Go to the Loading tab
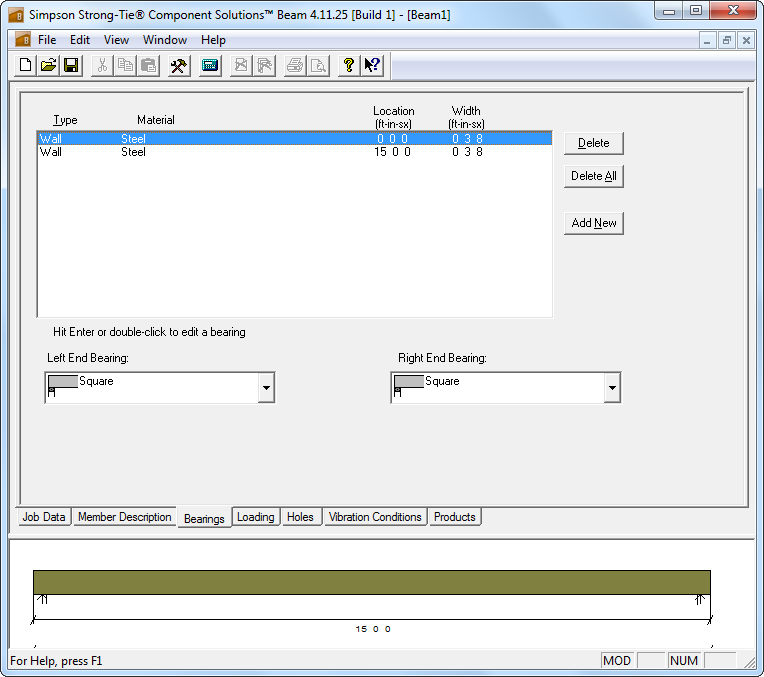 click(256, 517)
